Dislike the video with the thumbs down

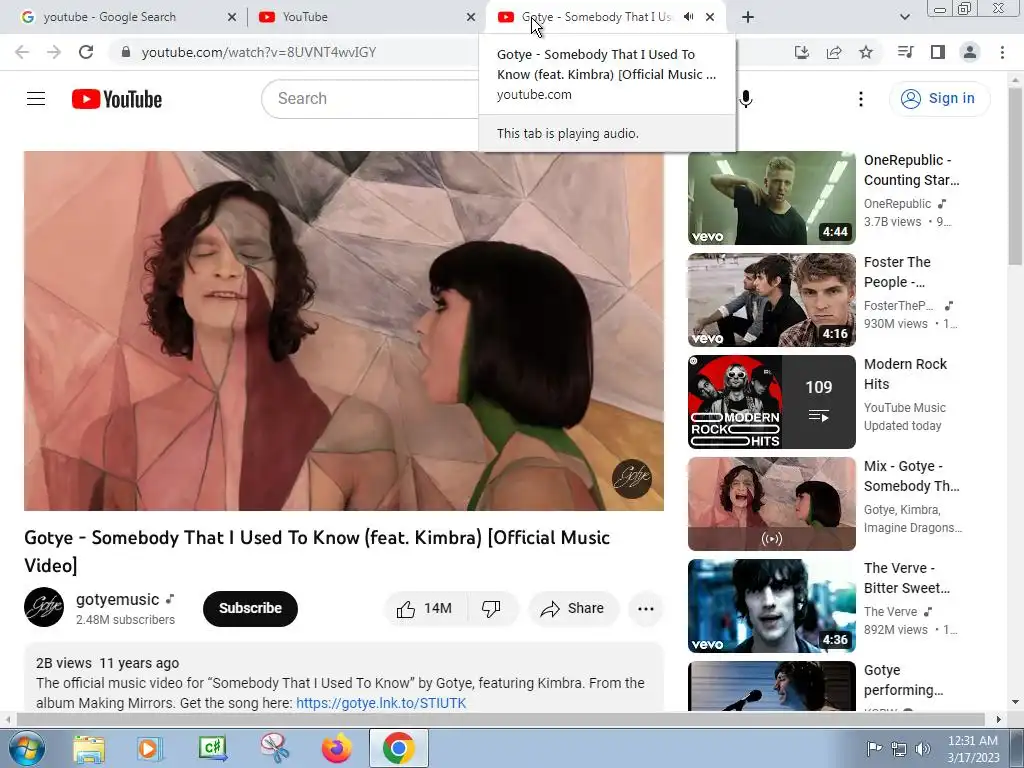[491, 609]
